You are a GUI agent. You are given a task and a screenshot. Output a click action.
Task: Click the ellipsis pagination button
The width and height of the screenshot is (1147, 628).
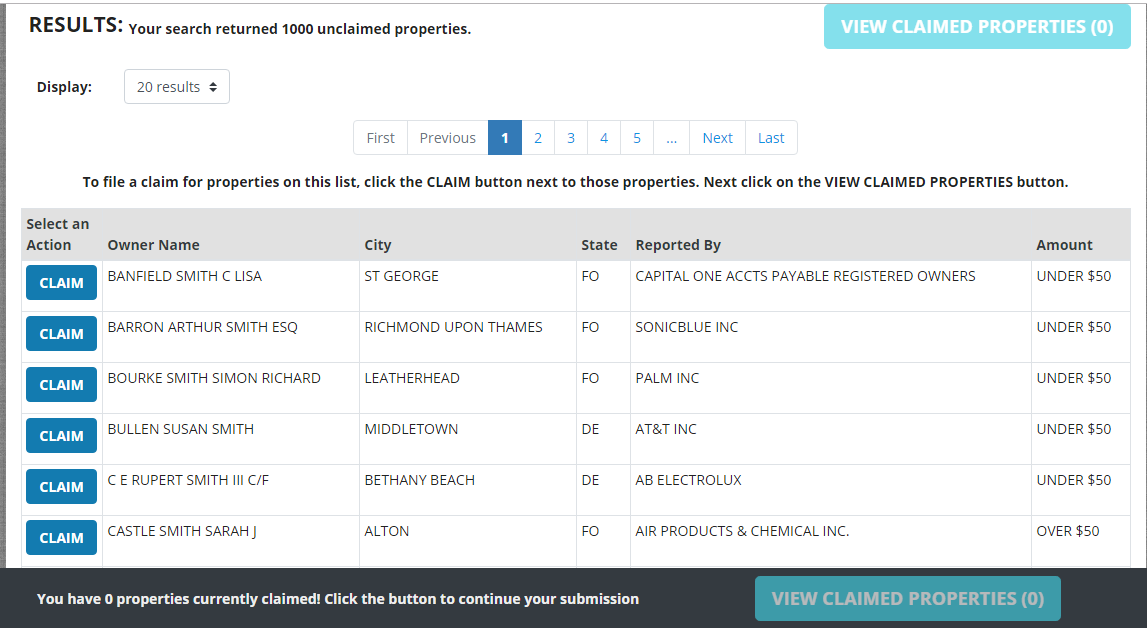click(671, 137)
